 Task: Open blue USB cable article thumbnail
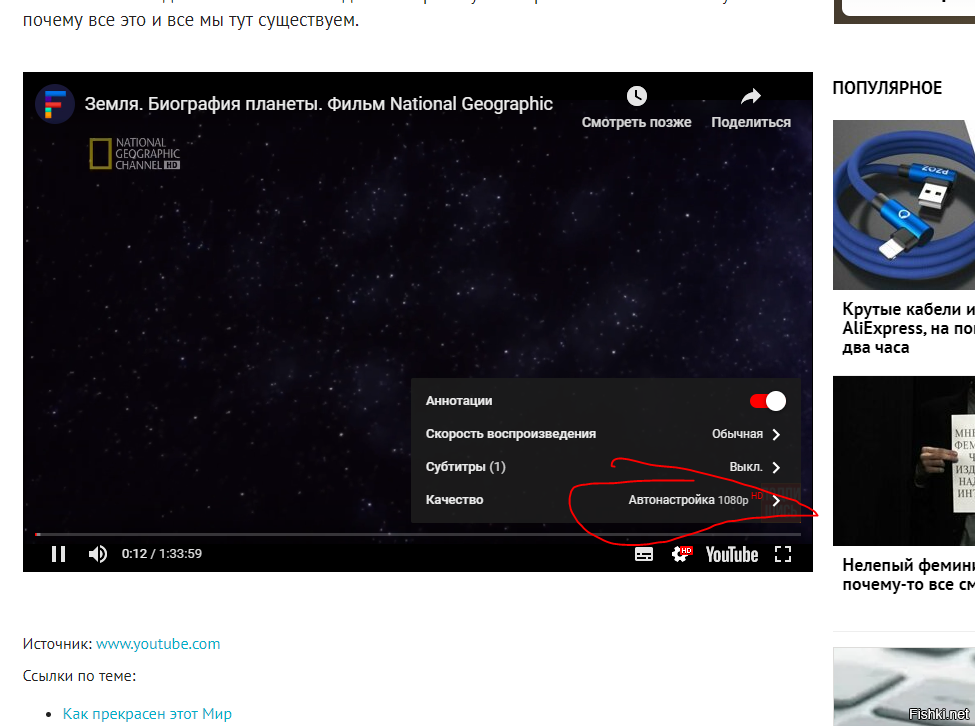click(x=903, y=205)
